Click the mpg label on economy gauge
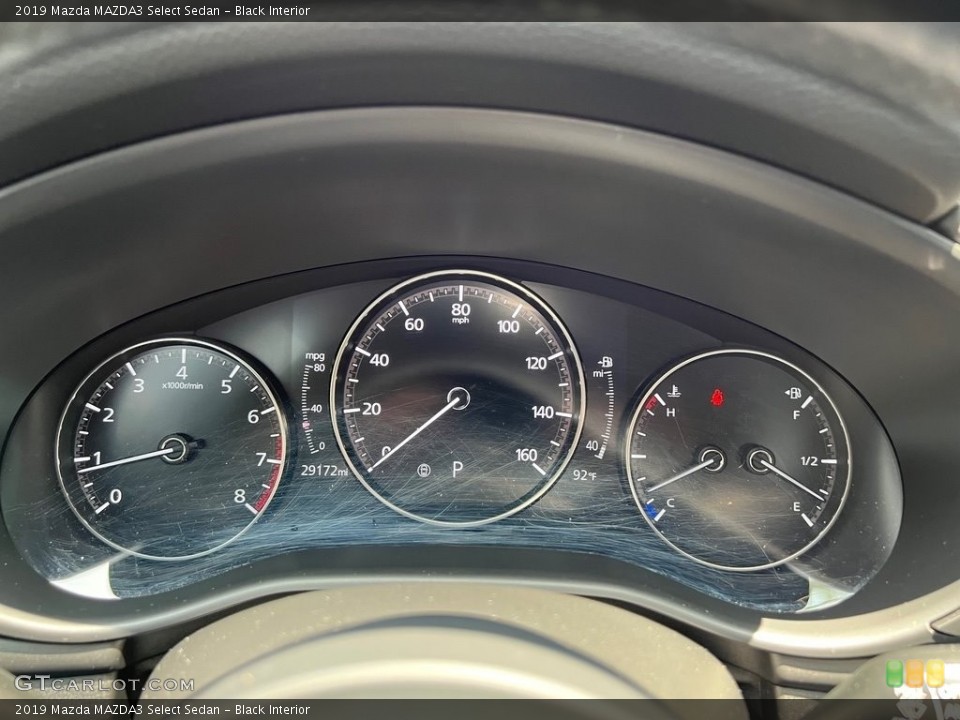The image size is (960, 720). tap(315, 356)
